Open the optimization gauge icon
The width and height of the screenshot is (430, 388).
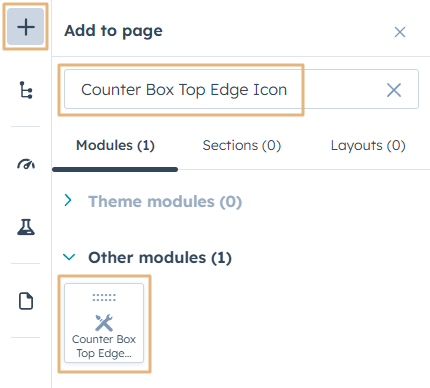point(26,164)
